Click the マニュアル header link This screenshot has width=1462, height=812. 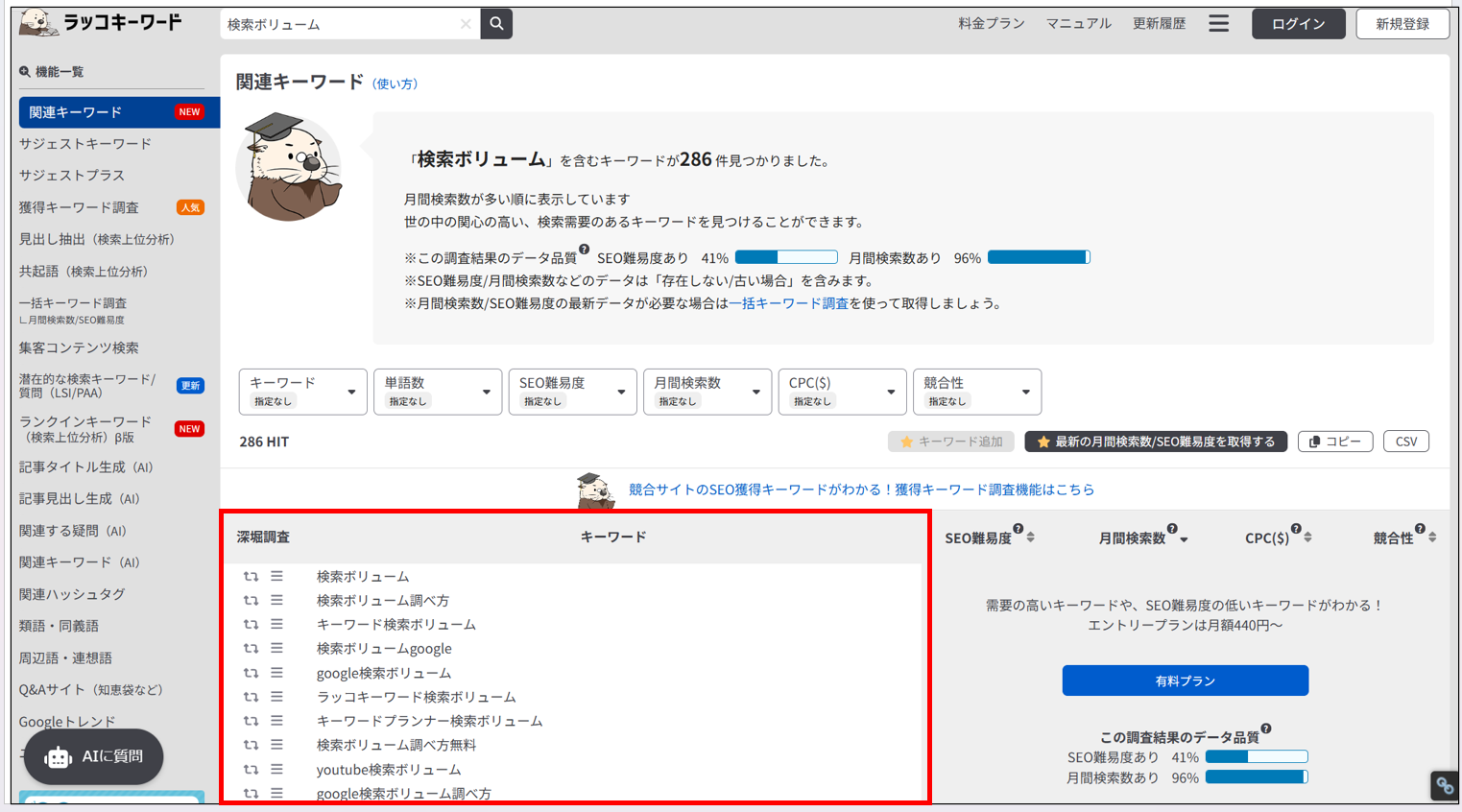[x=1078, y=23]
